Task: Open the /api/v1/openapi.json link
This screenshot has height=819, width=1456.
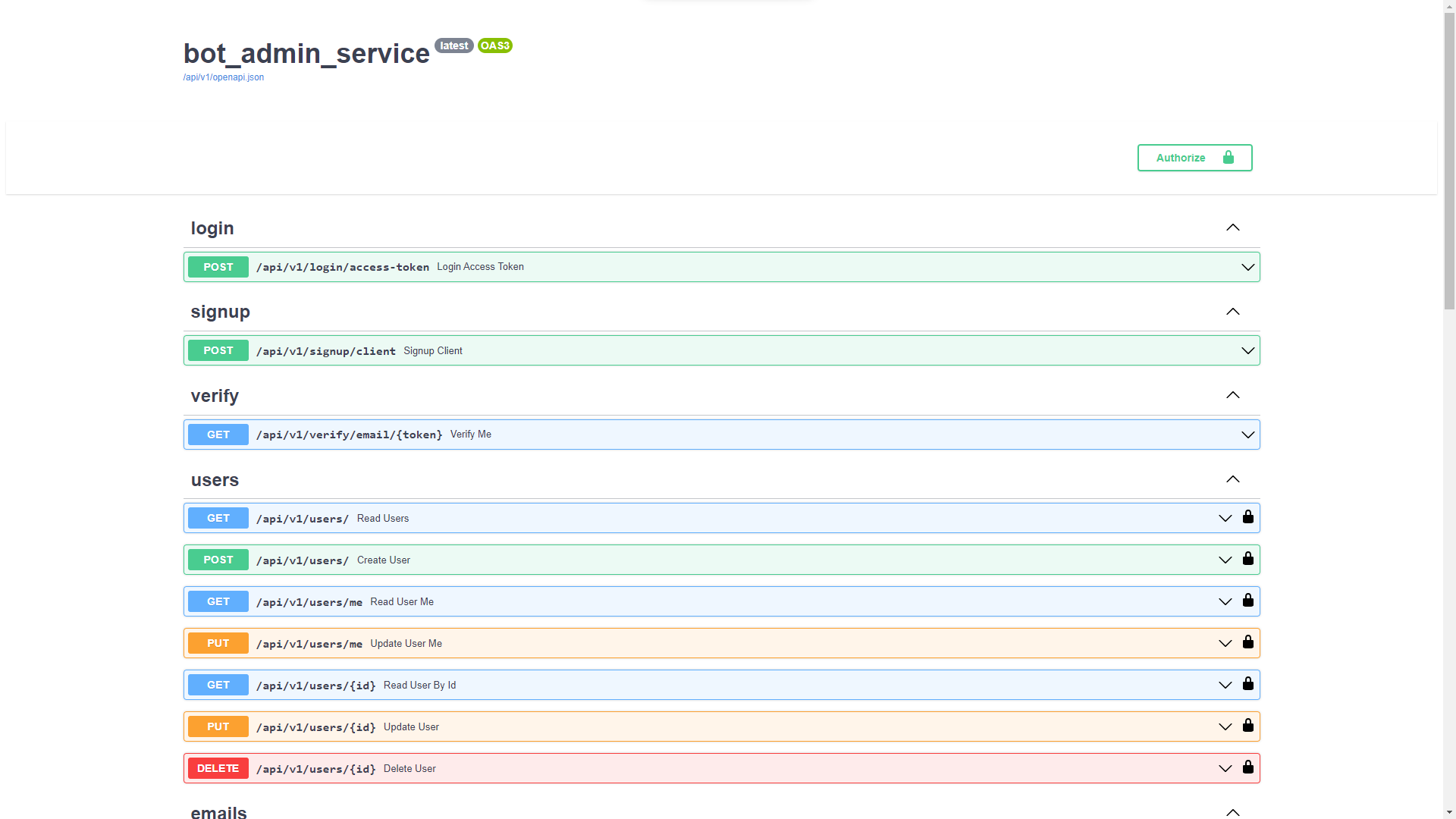Action: click(x=223, y=77)
